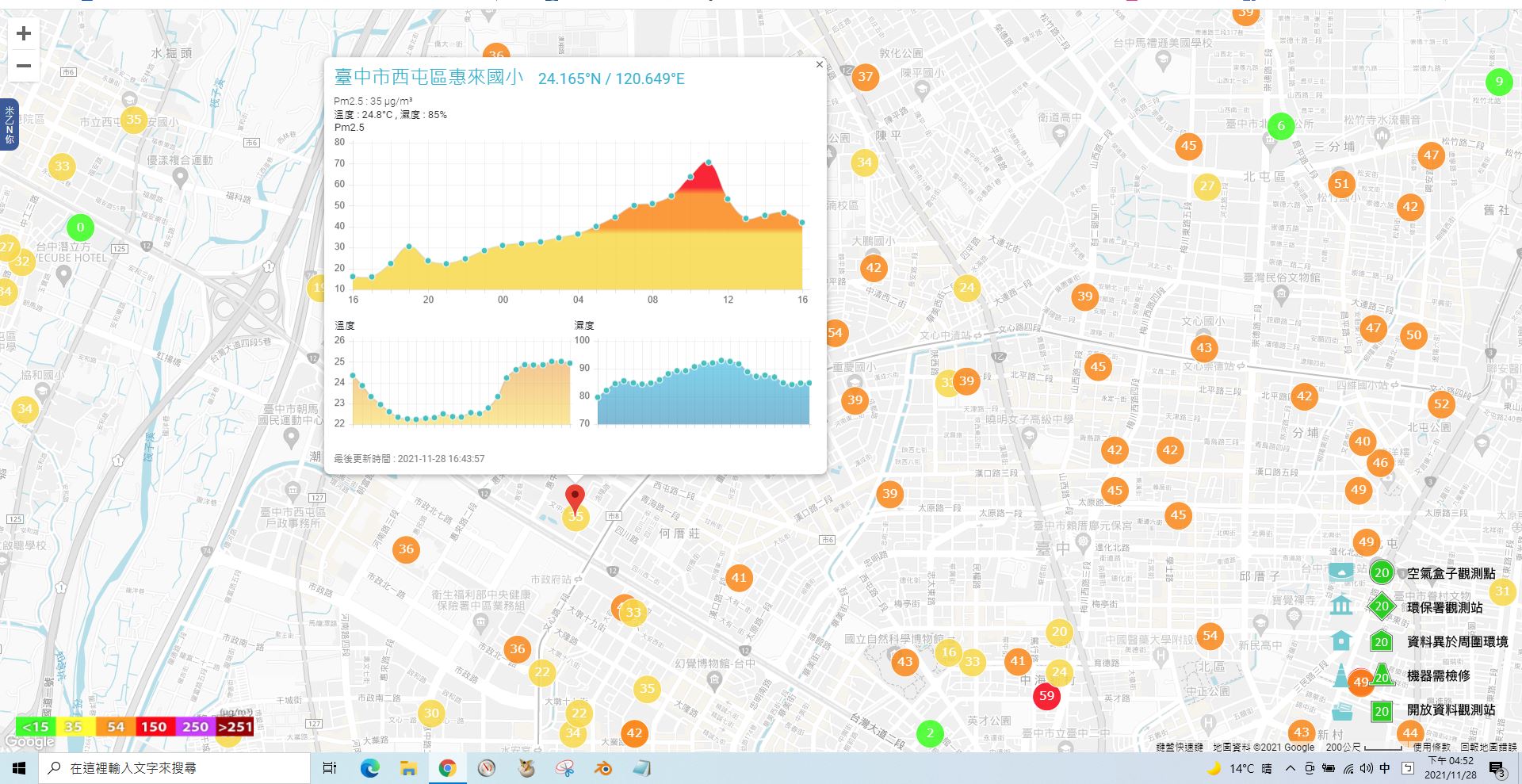Viewport: 1522px width, 784px height.
Task: Open the Windows Start menu
Action: 19,768
